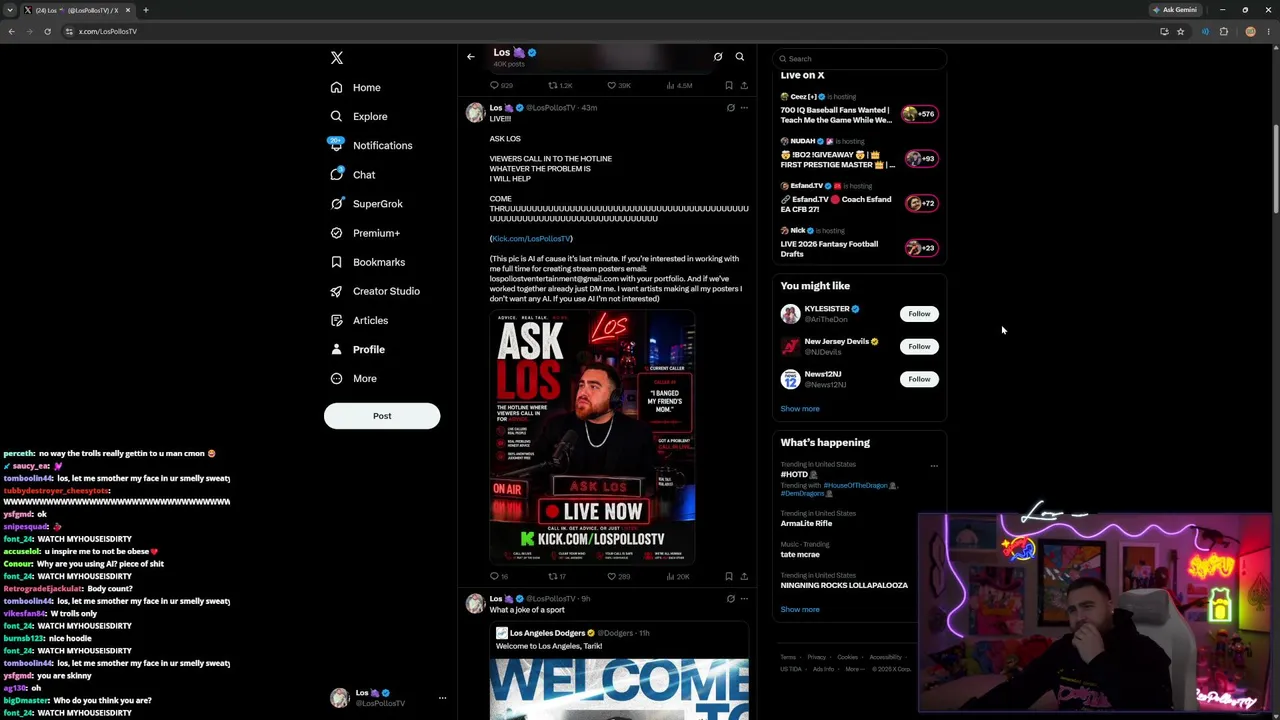Open Grok actions on the 'What a joke' post
The image size is (1280, 720).
[x=730, y=599]
